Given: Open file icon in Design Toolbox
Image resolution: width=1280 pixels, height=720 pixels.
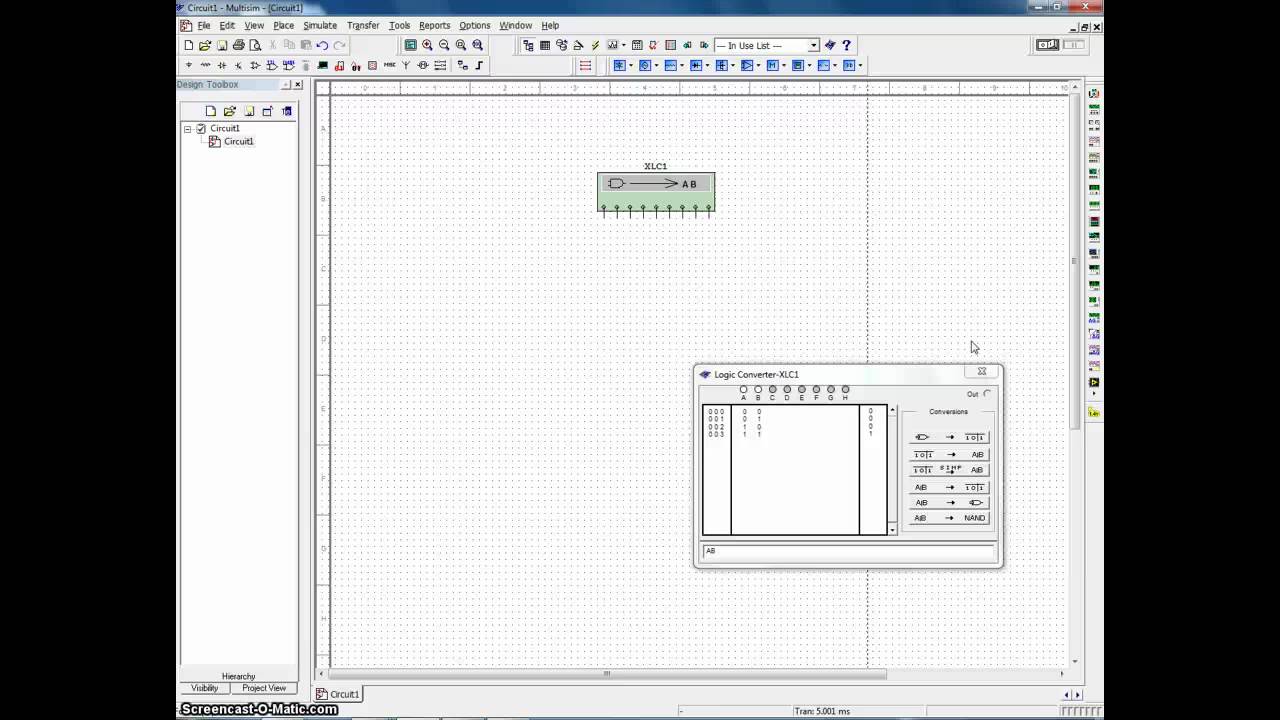Looking at the screenshot, I should [x=229, y=111].
